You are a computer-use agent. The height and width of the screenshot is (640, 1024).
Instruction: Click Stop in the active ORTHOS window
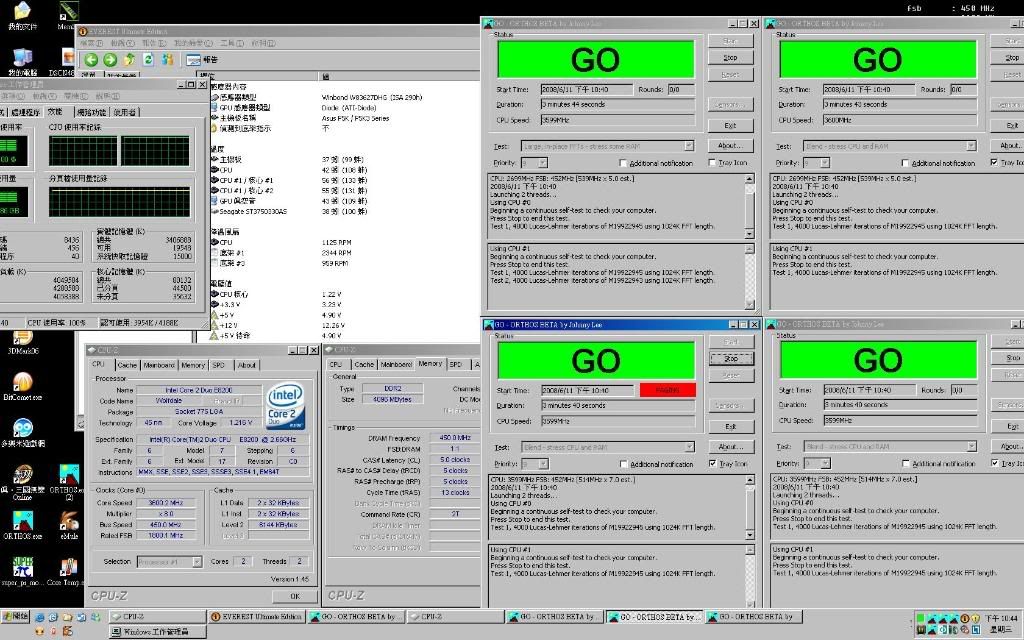pyautogui.click(x=731, y=359)
